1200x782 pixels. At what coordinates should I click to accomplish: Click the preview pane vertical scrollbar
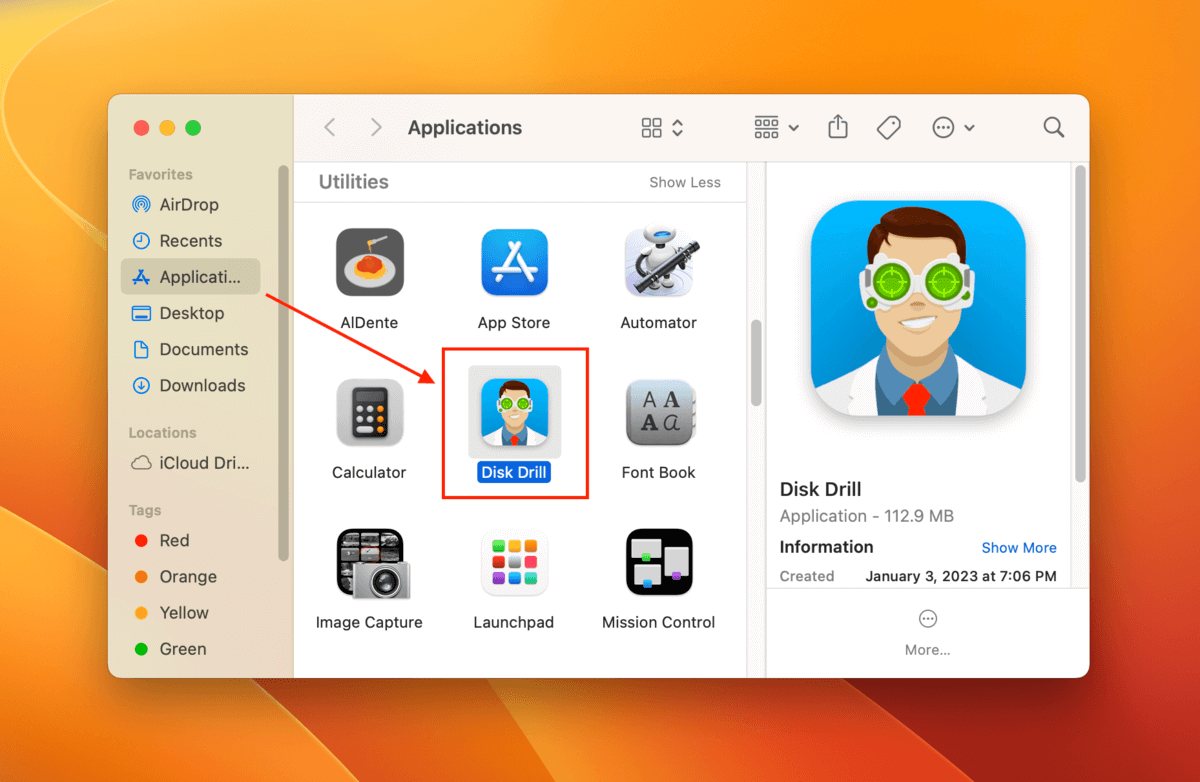coord(1080,323)
